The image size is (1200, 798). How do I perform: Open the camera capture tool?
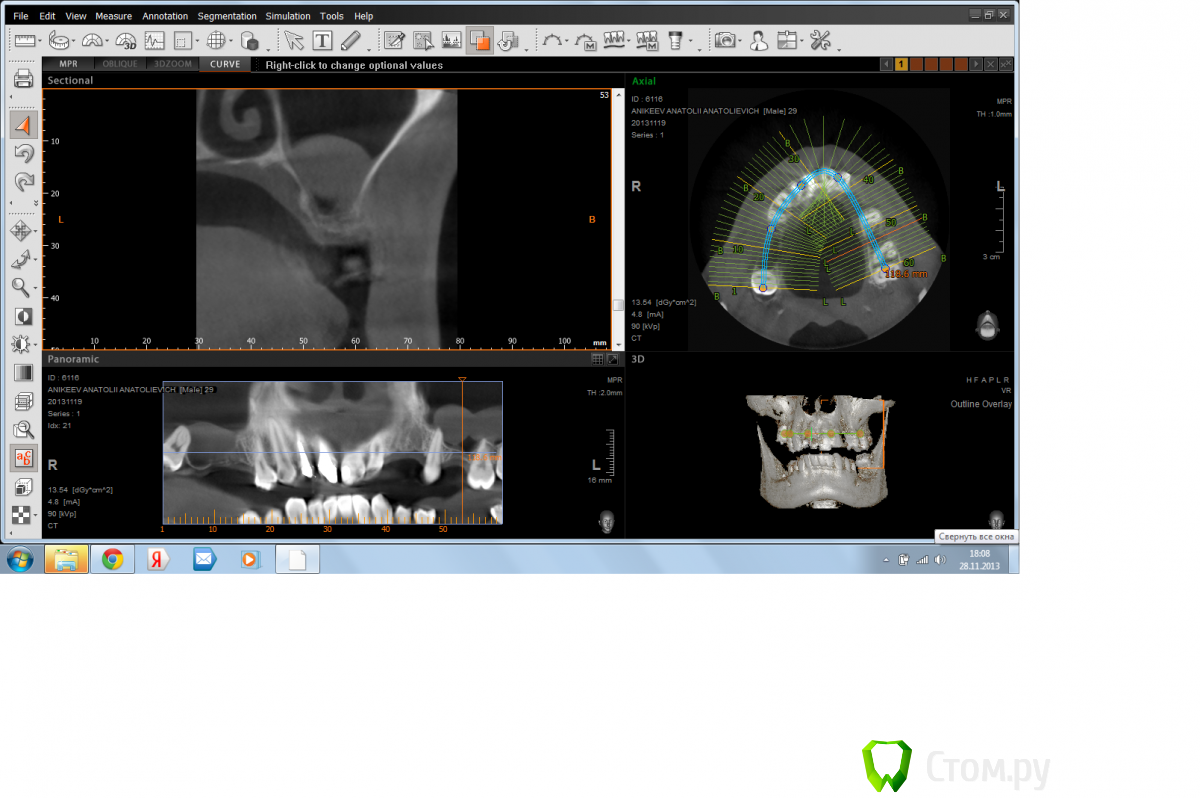click(725, 41)
